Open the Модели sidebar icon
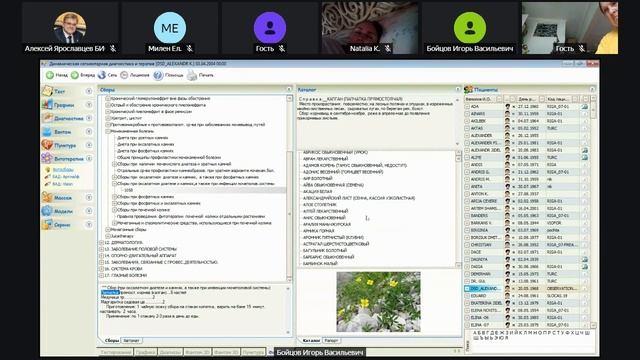 (47, 211)
